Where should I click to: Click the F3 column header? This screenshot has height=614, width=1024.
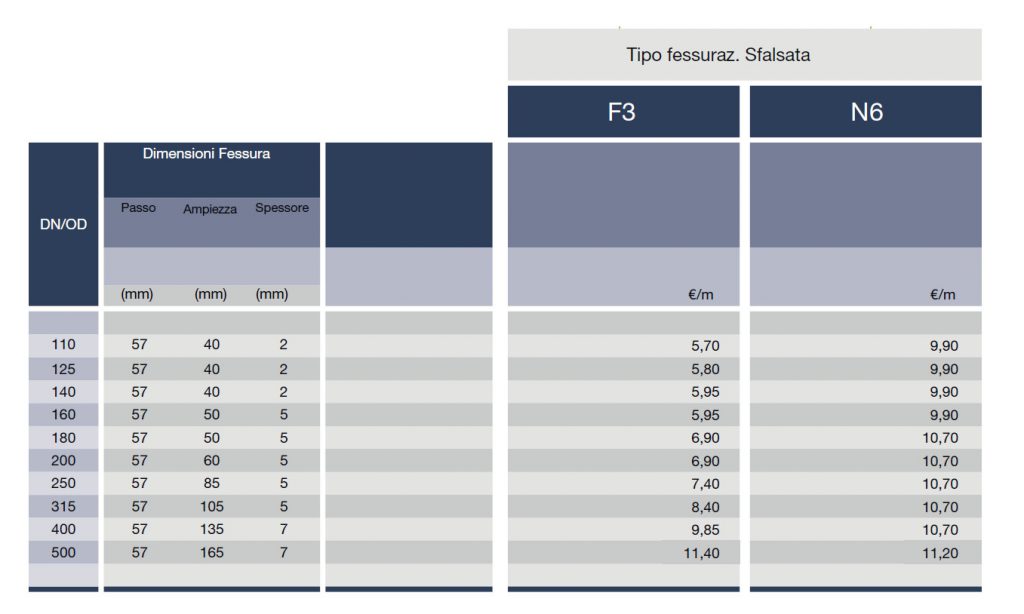[622, 112]
